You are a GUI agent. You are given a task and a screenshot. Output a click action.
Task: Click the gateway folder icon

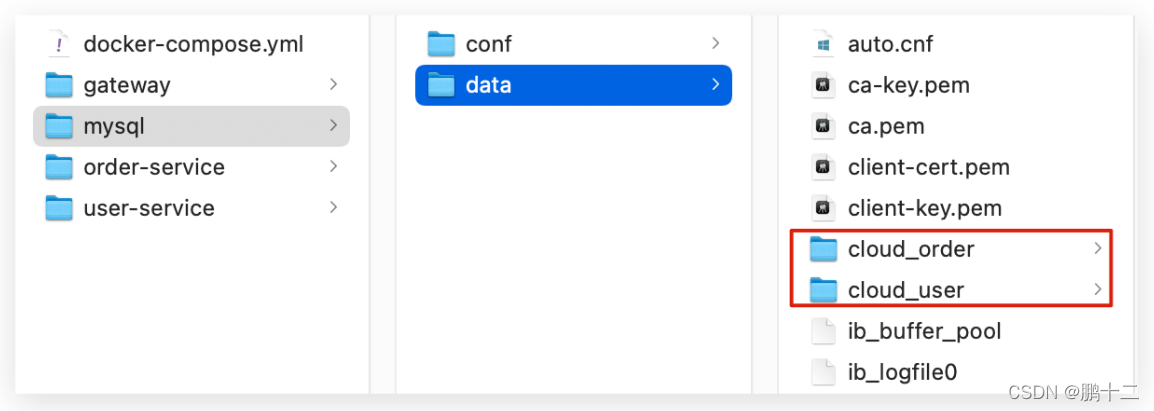point(60,85)
